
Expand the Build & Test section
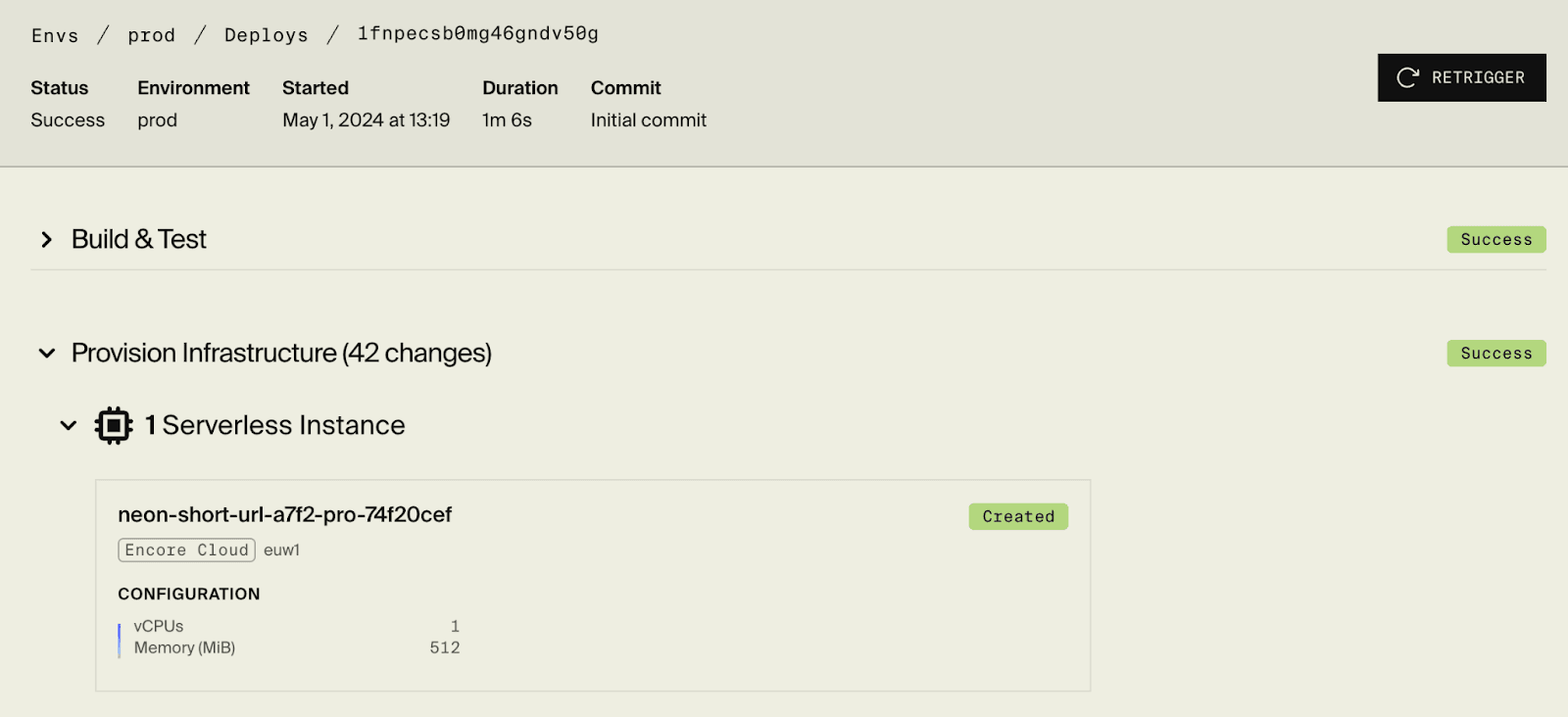137,239
